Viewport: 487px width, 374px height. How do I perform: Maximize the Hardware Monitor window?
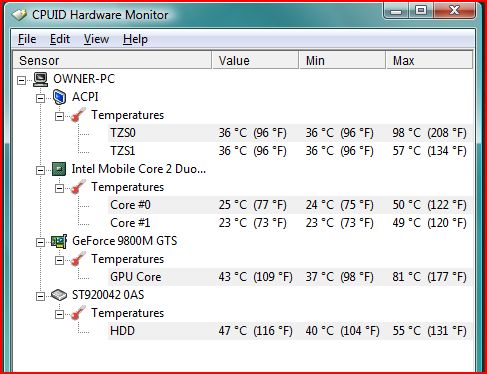tap(421, 11)
